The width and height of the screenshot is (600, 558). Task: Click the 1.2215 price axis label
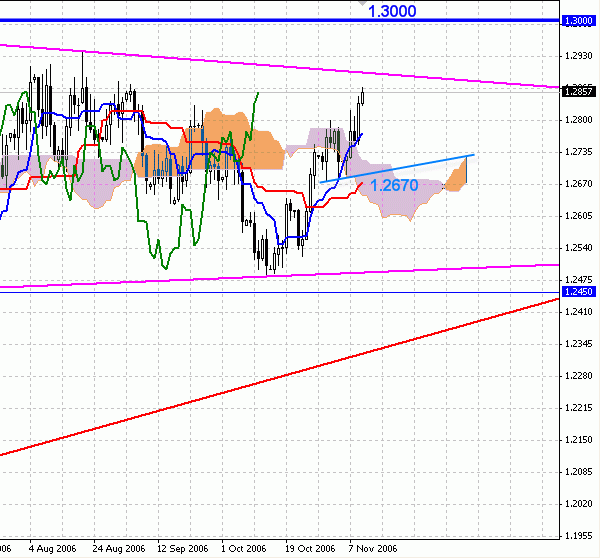[579, 408]
